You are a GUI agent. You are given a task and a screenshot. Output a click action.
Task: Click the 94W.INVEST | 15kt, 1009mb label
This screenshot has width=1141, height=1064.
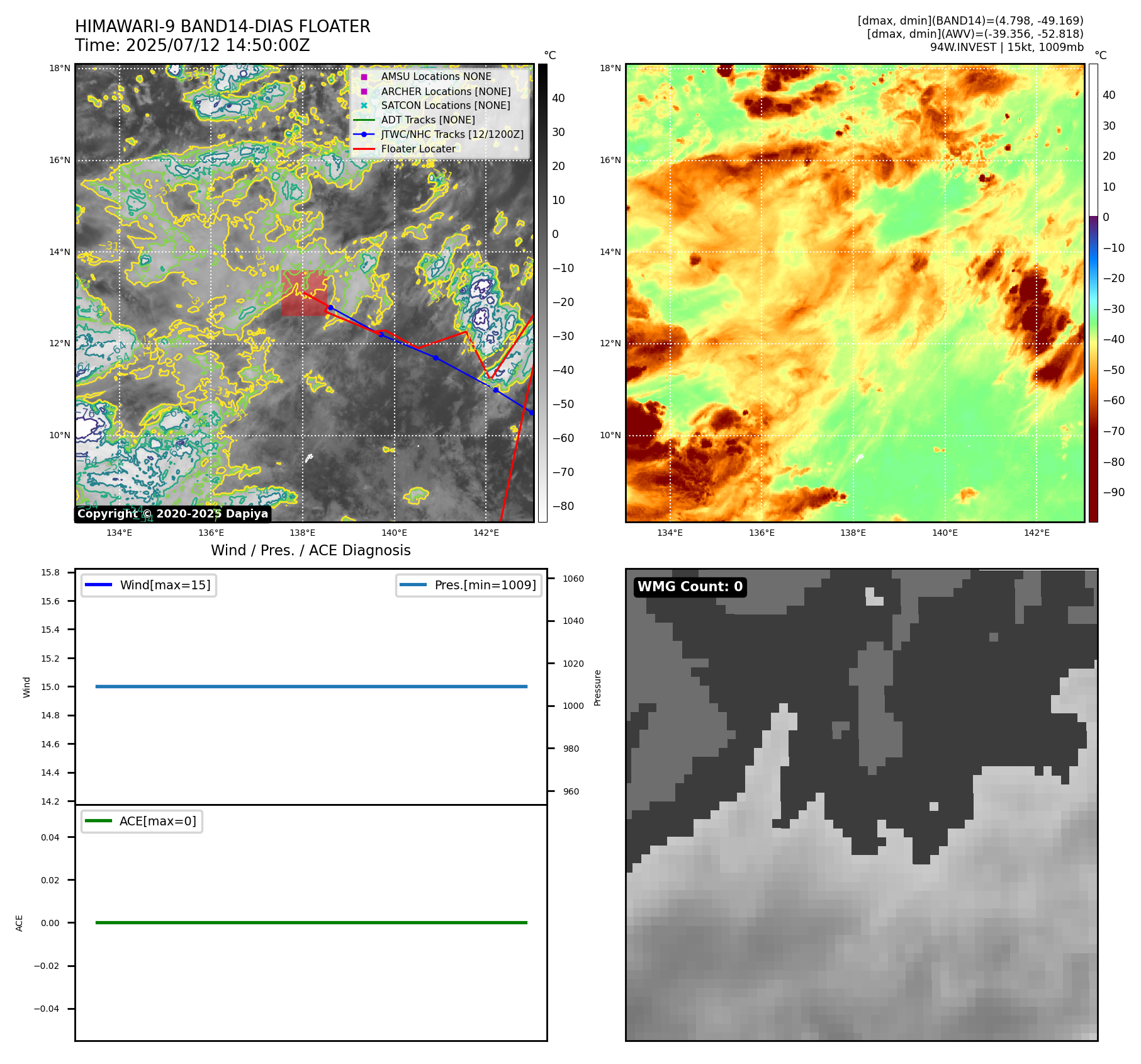(x=1007, y=47)
